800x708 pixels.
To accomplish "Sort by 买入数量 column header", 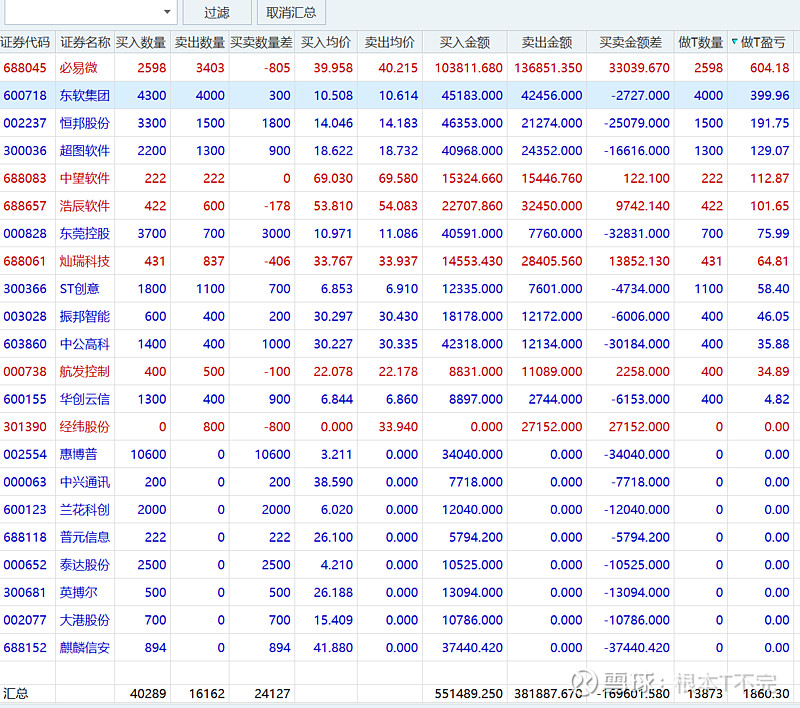I will [142, 42].
